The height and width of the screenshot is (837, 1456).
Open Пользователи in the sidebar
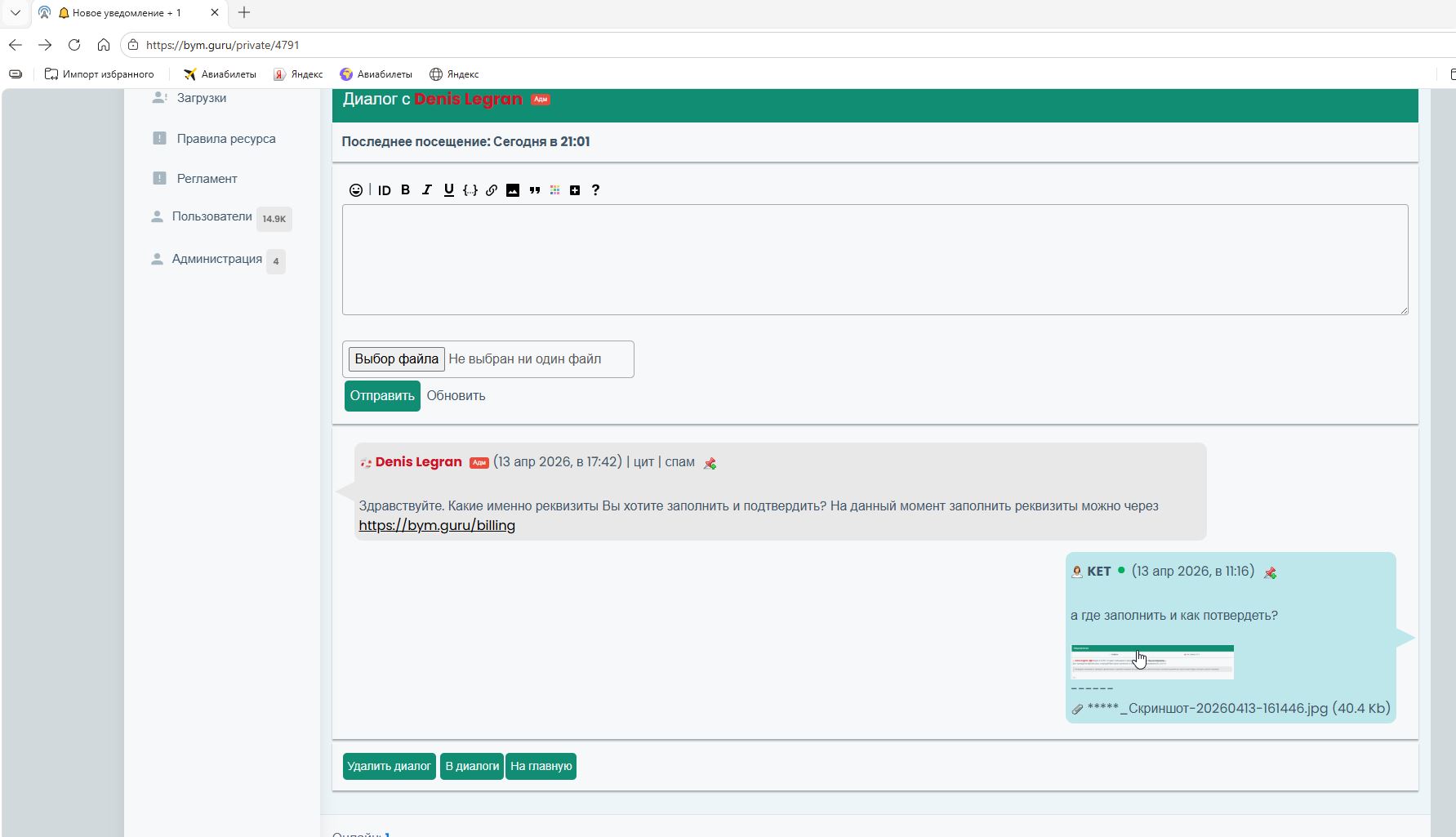tap(211, 217)
